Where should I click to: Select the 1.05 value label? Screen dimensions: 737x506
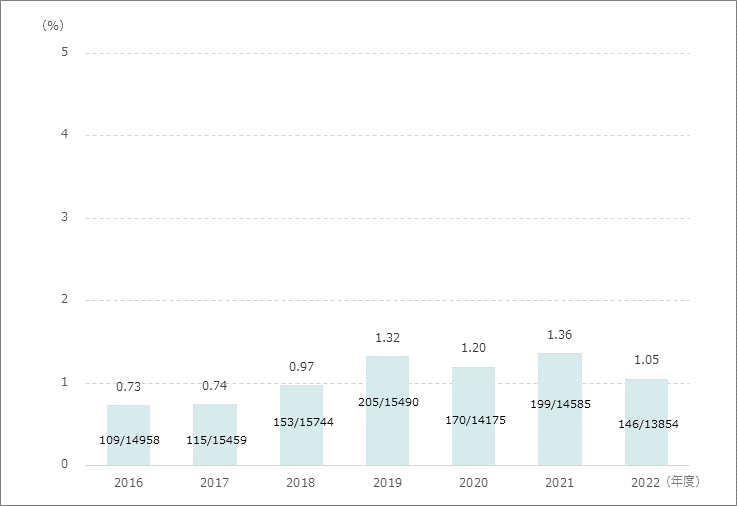pyautogui.click(x=646, y=360)
